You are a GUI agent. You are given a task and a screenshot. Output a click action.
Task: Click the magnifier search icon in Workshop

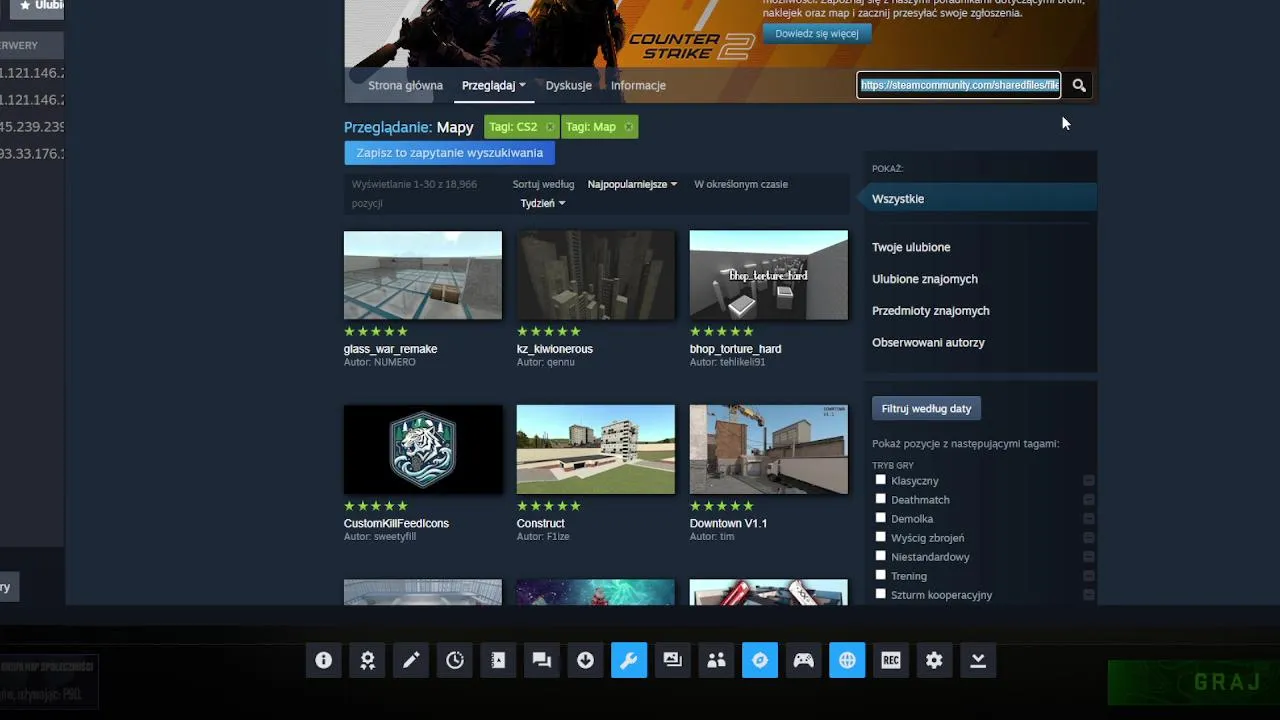[1079, 85]
